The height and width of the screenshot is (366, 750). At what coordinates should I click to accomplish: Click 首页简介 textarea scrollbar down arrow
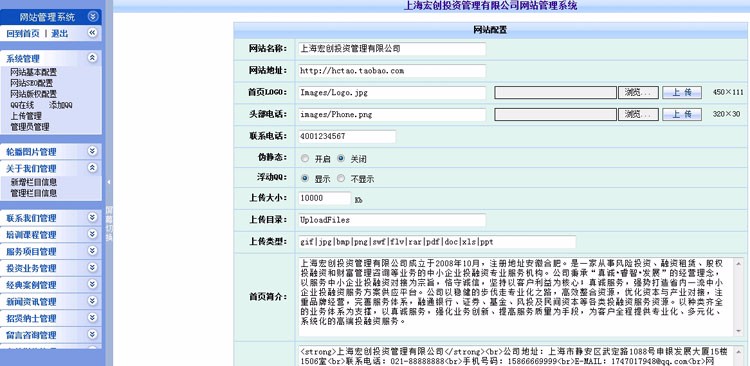[739, 331]
